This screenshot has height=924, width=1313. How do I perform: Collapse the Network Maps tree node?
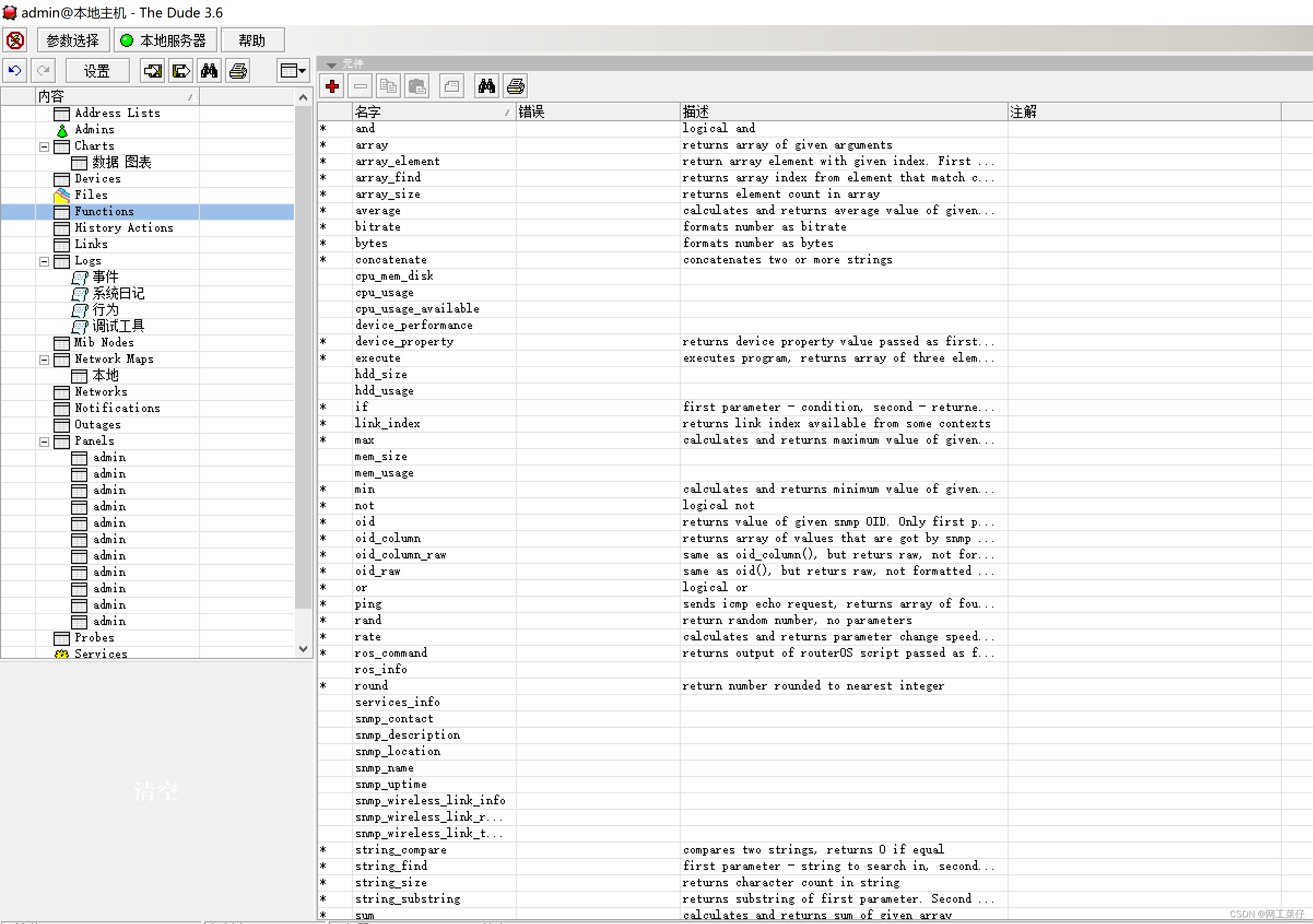tap(44, 360)
